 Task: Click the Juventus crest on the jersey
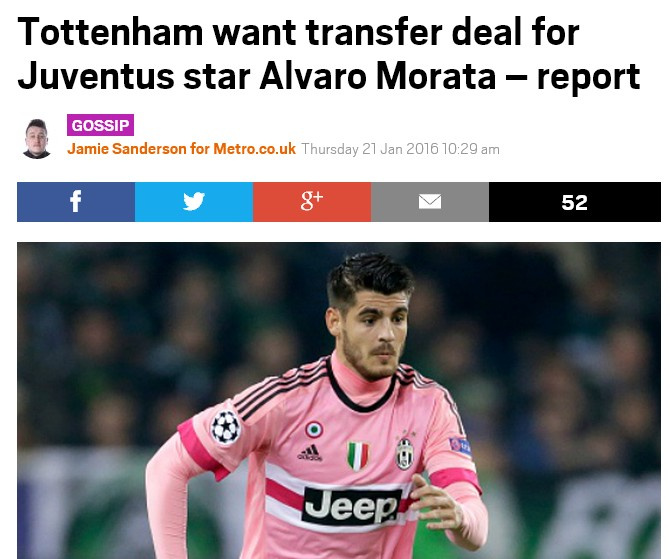coord(404,453)
